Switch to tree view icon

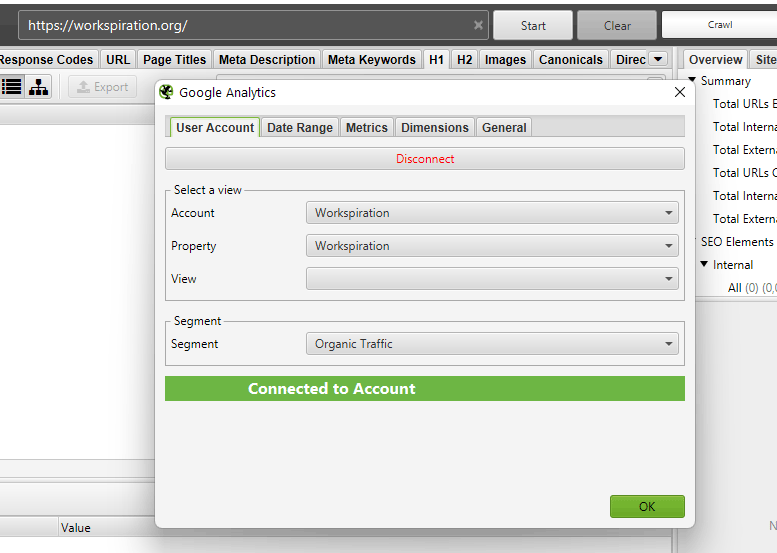click(x=38, y=87)
